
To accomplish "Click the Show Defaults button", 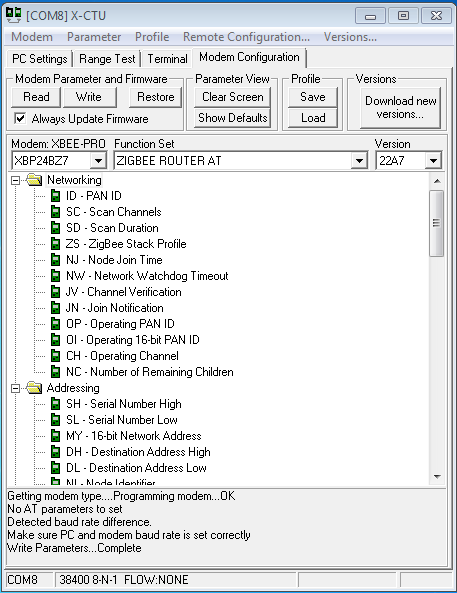I will click(x=233, y=118).
